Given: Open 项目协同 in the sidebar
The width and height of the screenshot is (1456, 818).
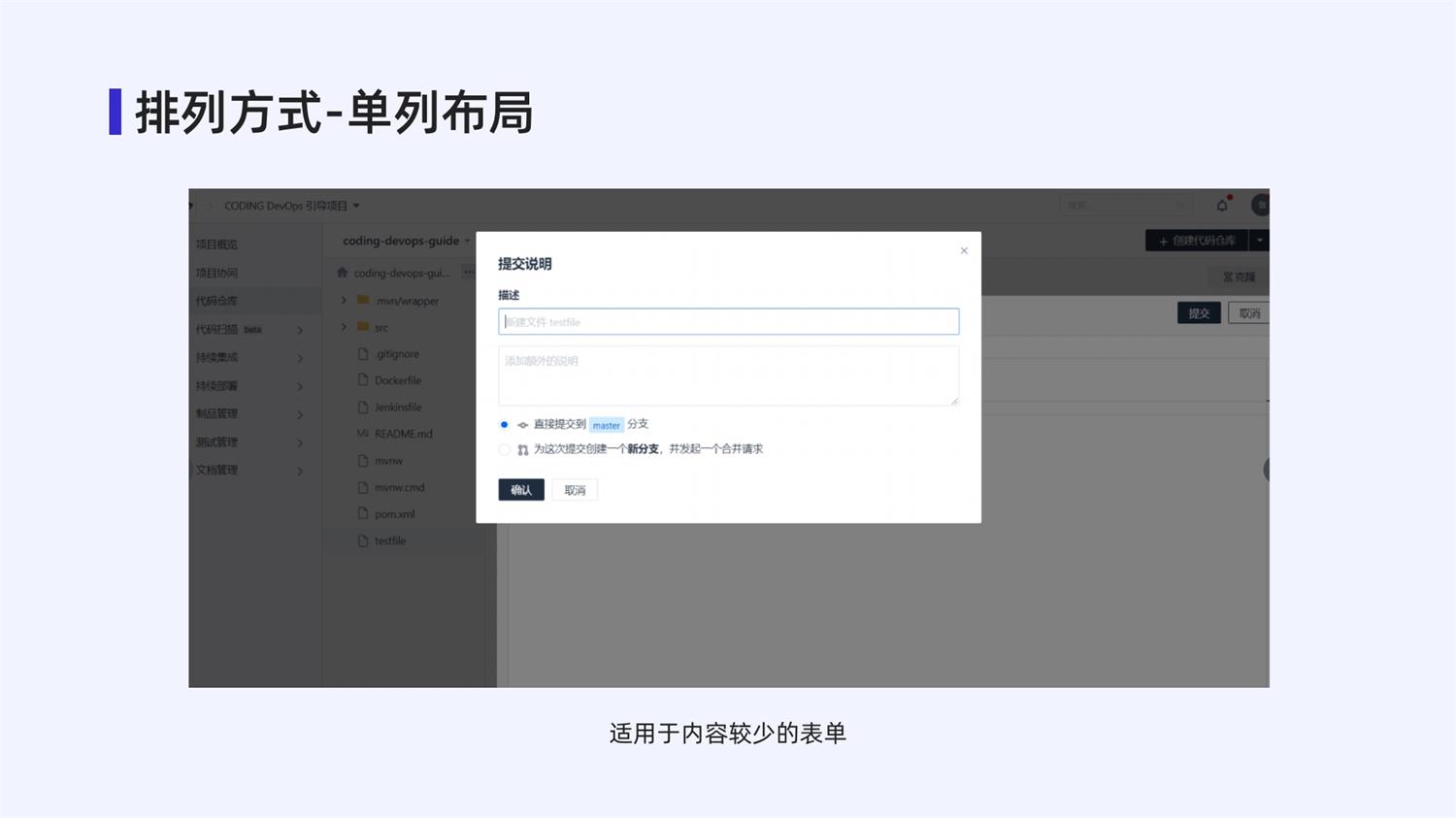Looking at the screenshot, I should point(216,273).
